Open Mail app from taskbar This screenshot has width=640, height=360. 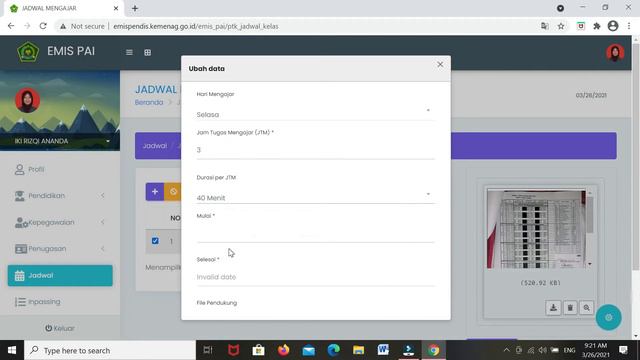pos(309,350)
